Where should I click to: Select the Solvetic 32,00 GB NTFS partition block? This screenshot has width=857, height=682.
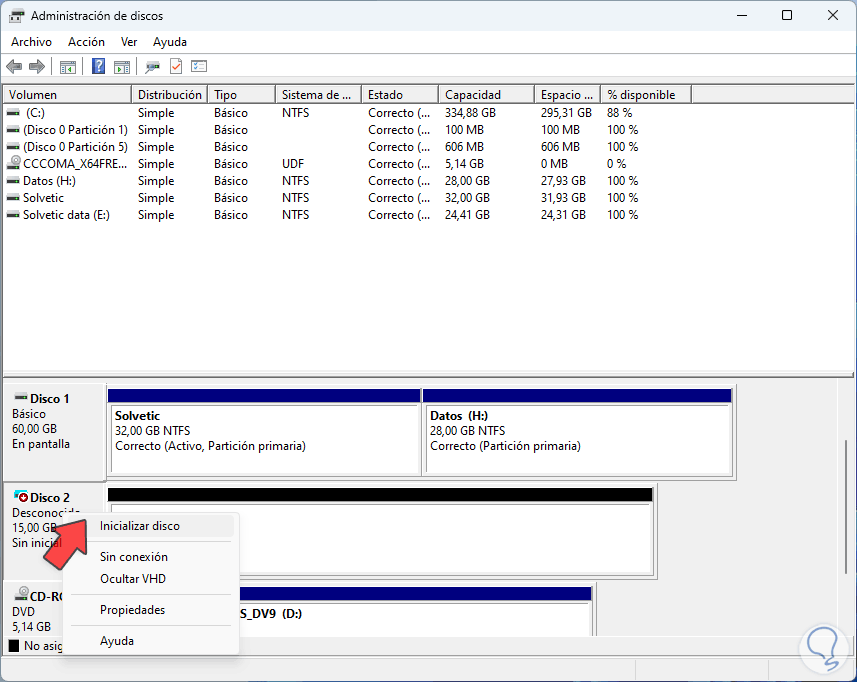pos(265,432)
